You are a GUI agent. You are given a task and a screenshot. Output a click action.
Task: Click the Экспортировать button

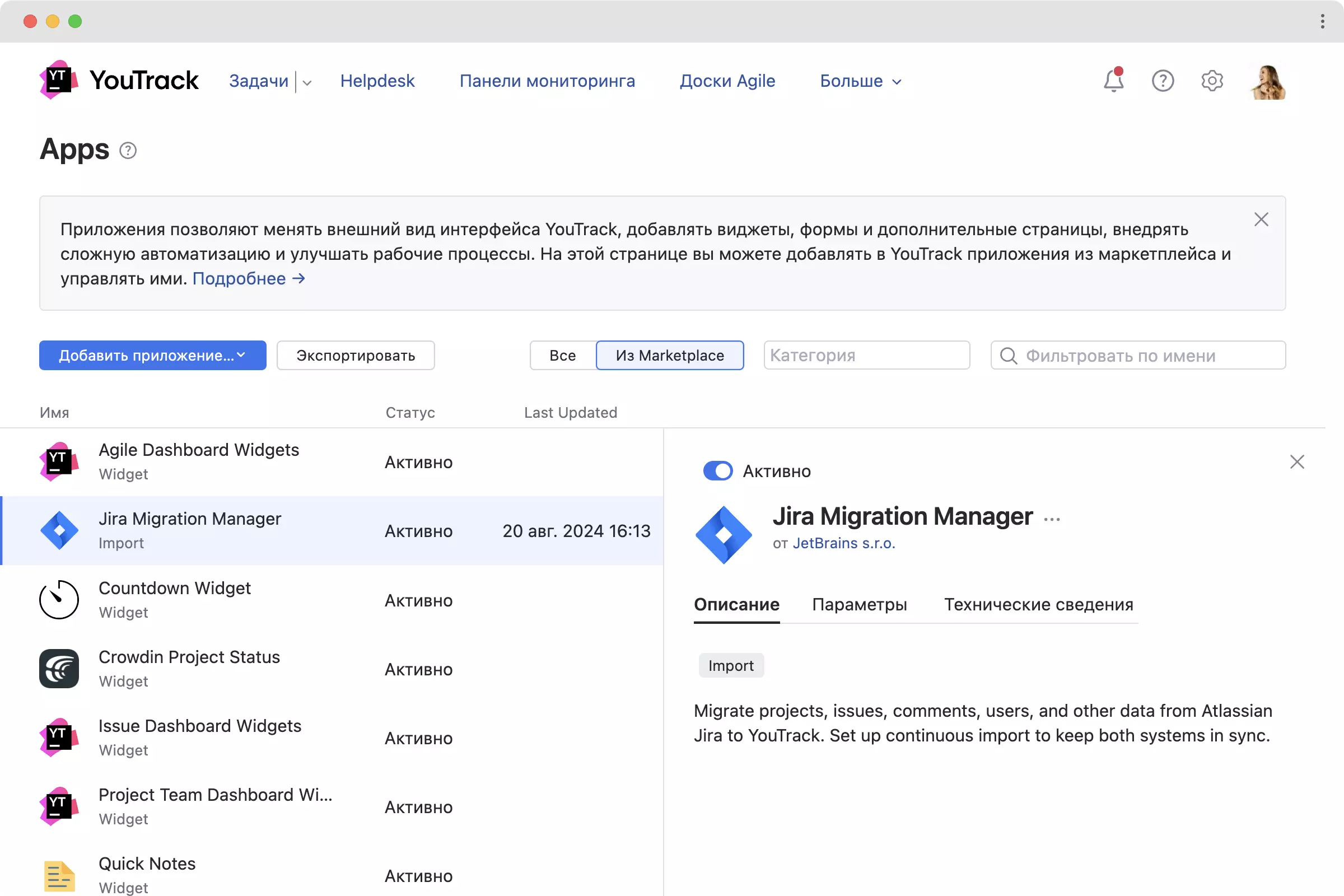point(356,356)
